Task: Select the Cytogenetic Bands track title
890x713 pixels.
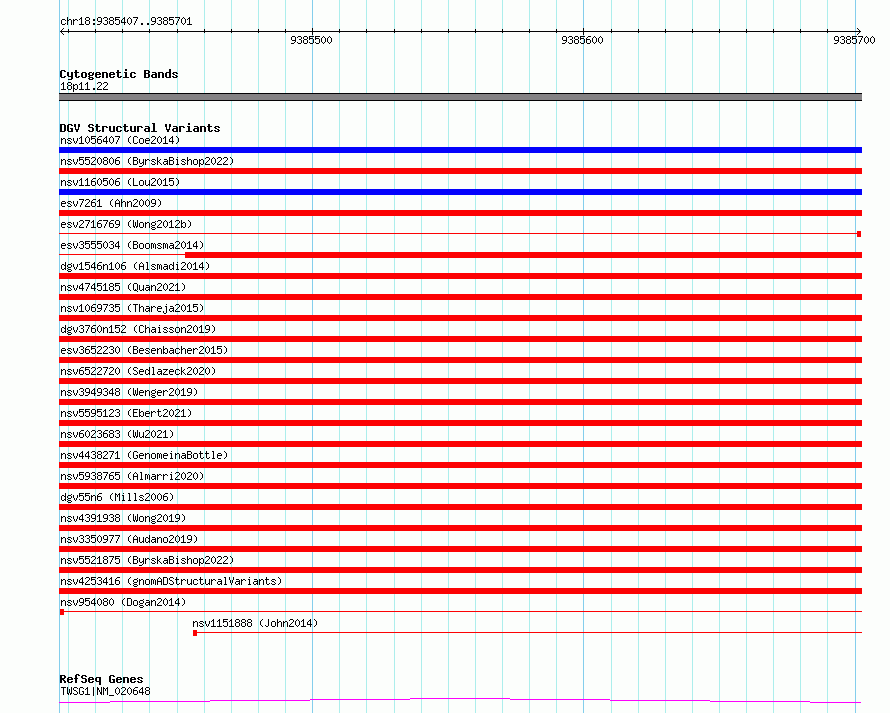Action: (119, 74)
